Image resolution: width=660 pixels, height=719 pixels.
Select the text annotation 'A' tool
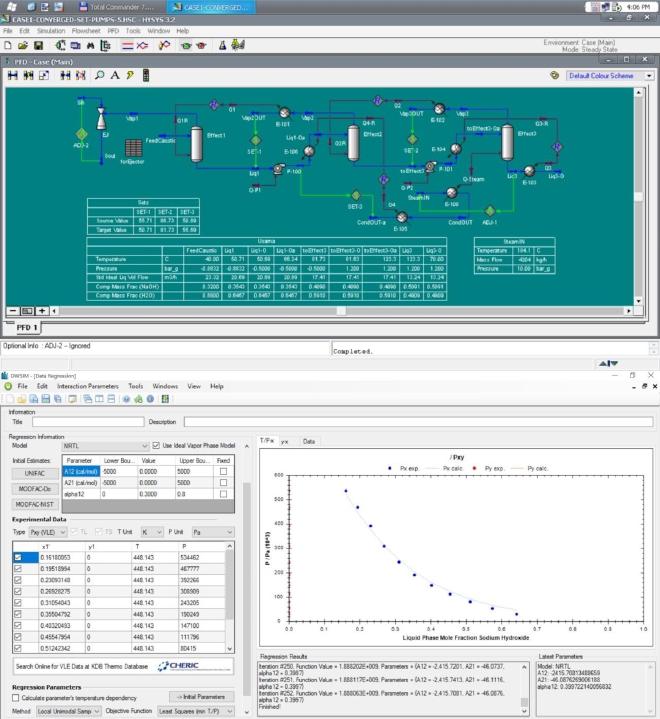(x=115, y=75)
